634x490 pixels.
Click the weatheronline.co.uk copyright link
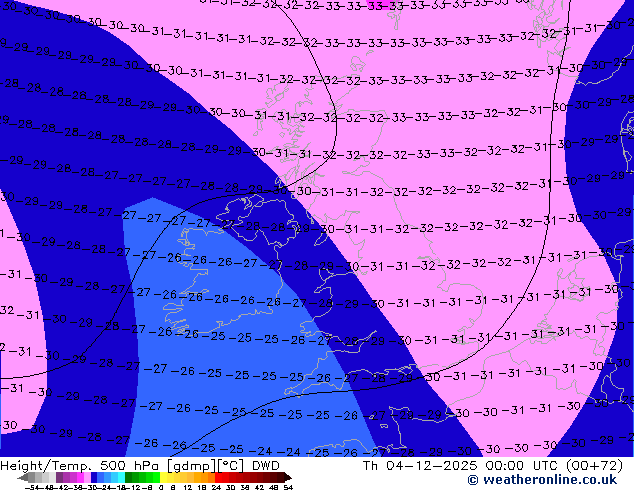pyautogui.click(x=542, y=480)
